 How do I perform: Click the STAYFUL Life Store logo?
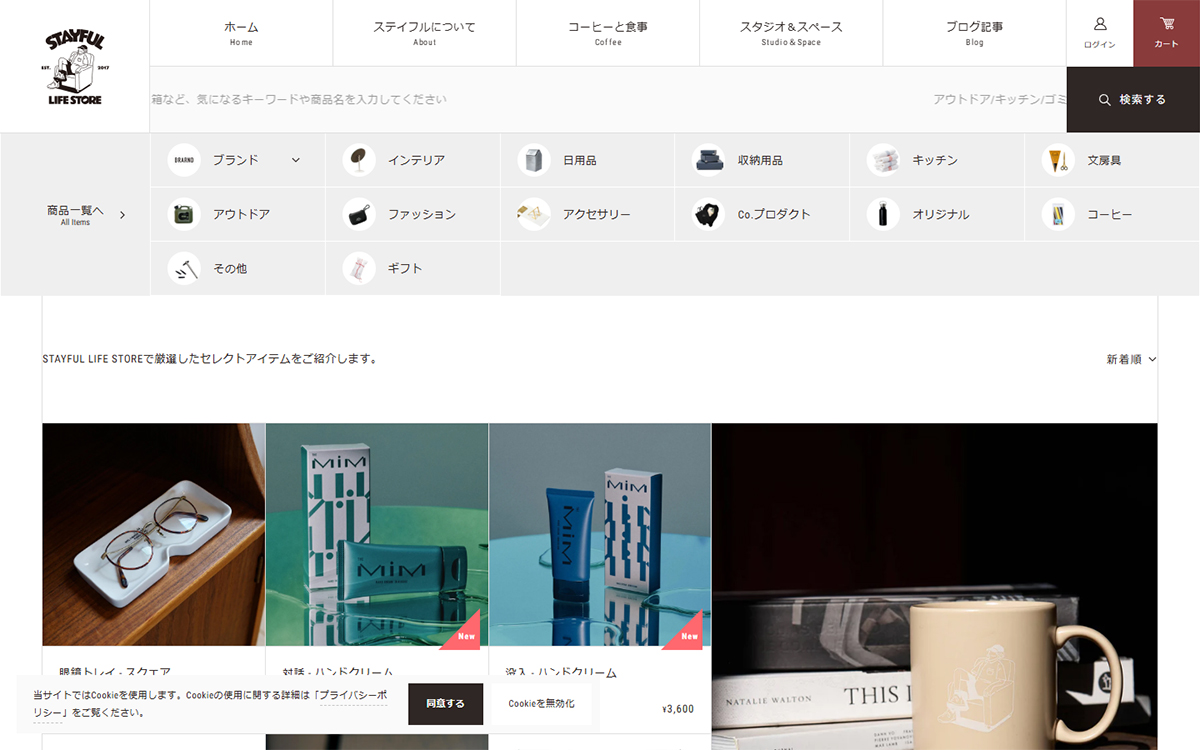point(75,66)
